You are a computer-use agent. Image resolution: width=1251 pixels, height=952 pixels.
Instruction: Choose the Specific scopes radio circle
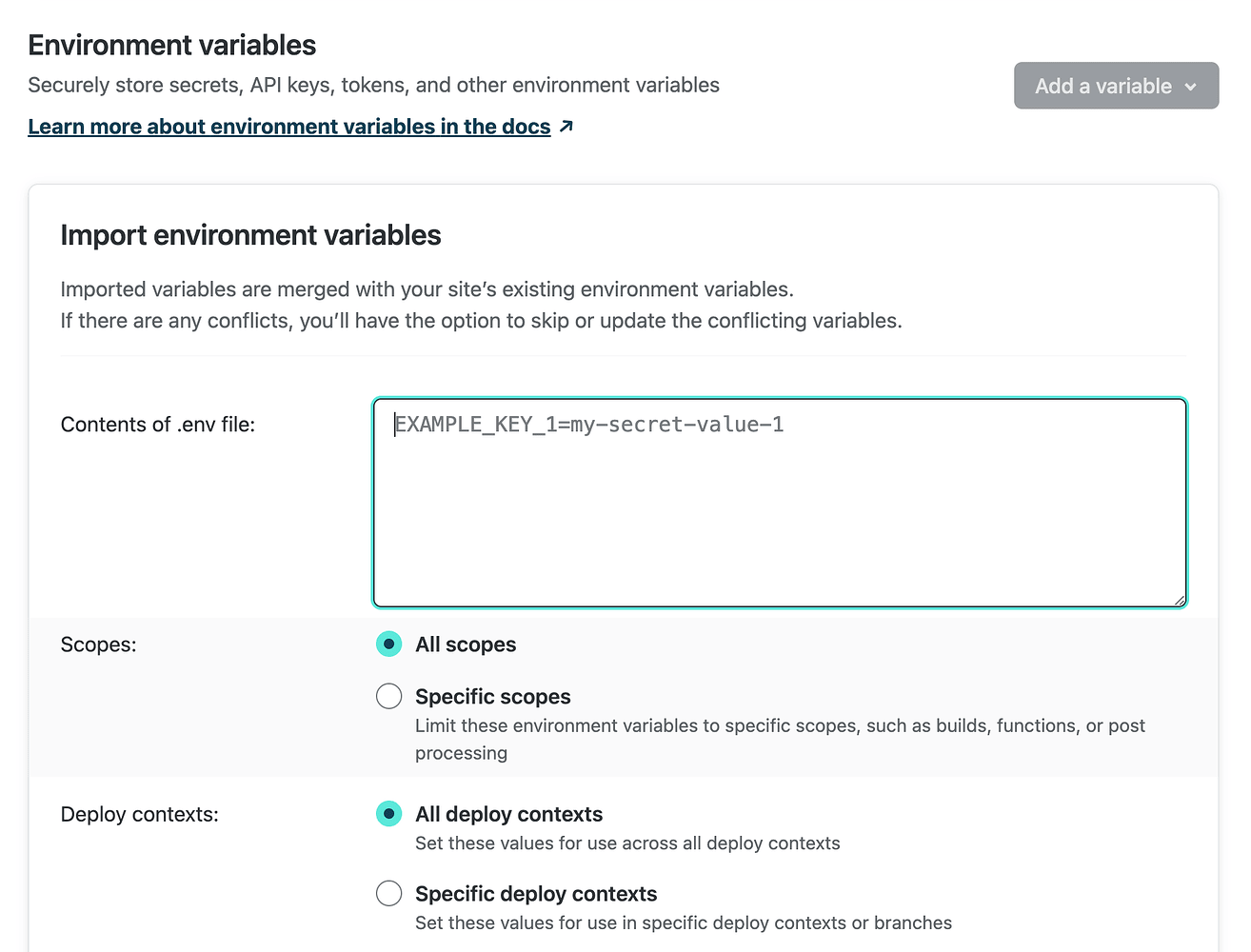(388, 697)
